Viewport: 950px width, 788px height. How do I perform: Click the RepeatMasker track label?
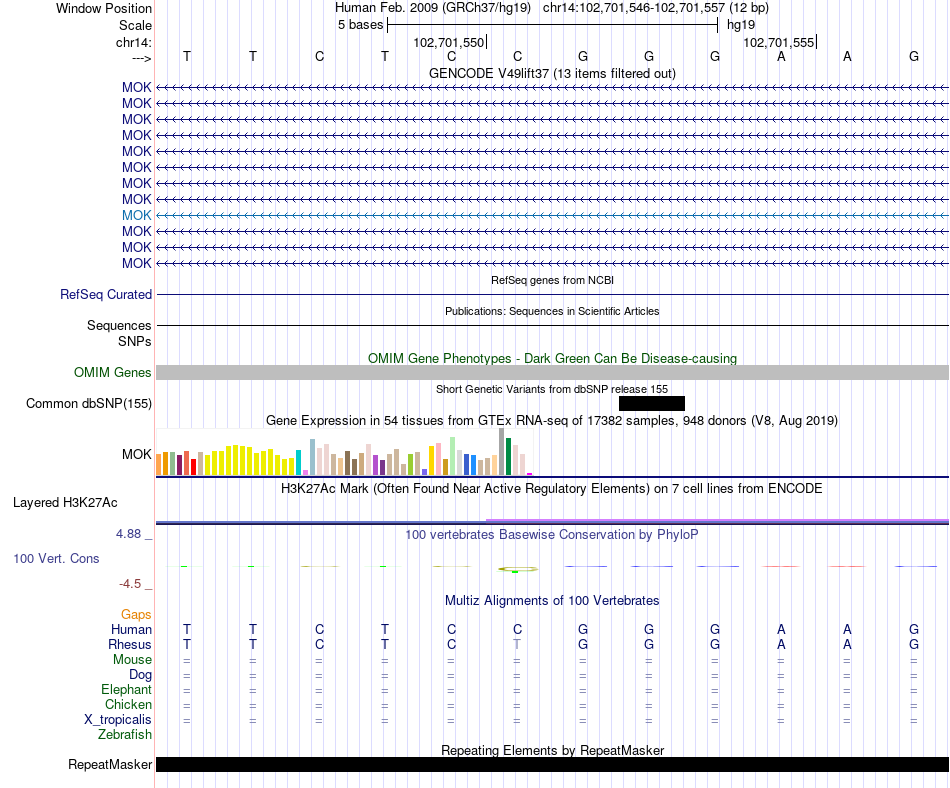(x=110, y=765)
